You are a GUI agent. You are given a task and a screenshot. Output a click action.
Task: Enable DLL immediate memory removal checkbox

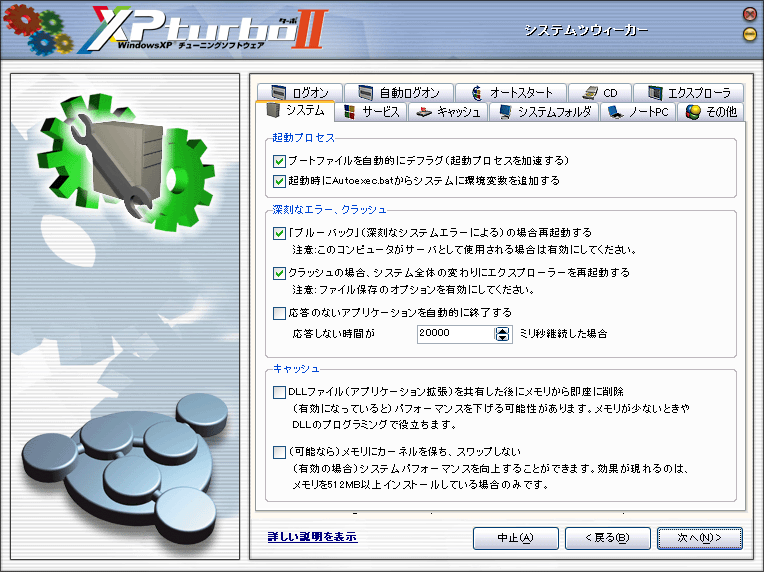[x=279, y=392]
